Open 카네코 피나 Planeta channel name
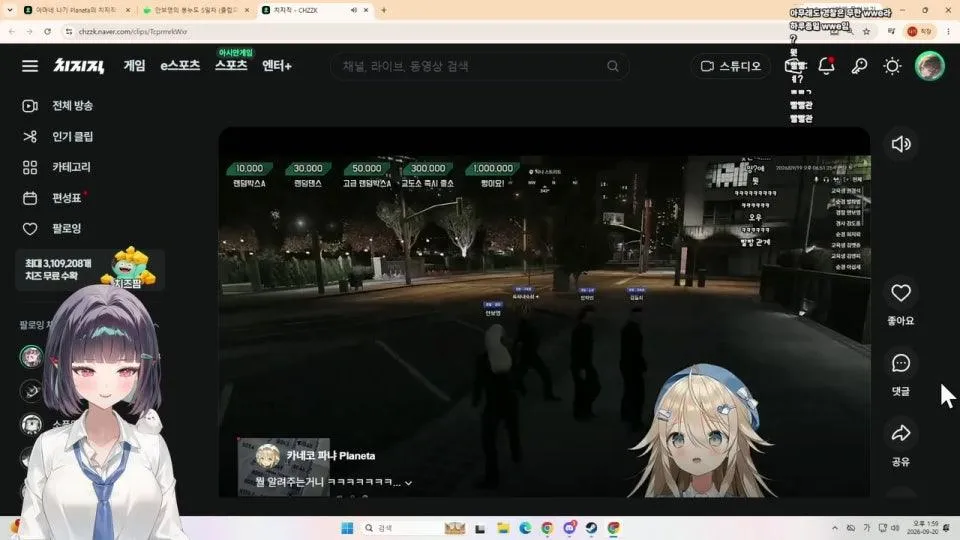Screen dimensions: 960x540 331,456
